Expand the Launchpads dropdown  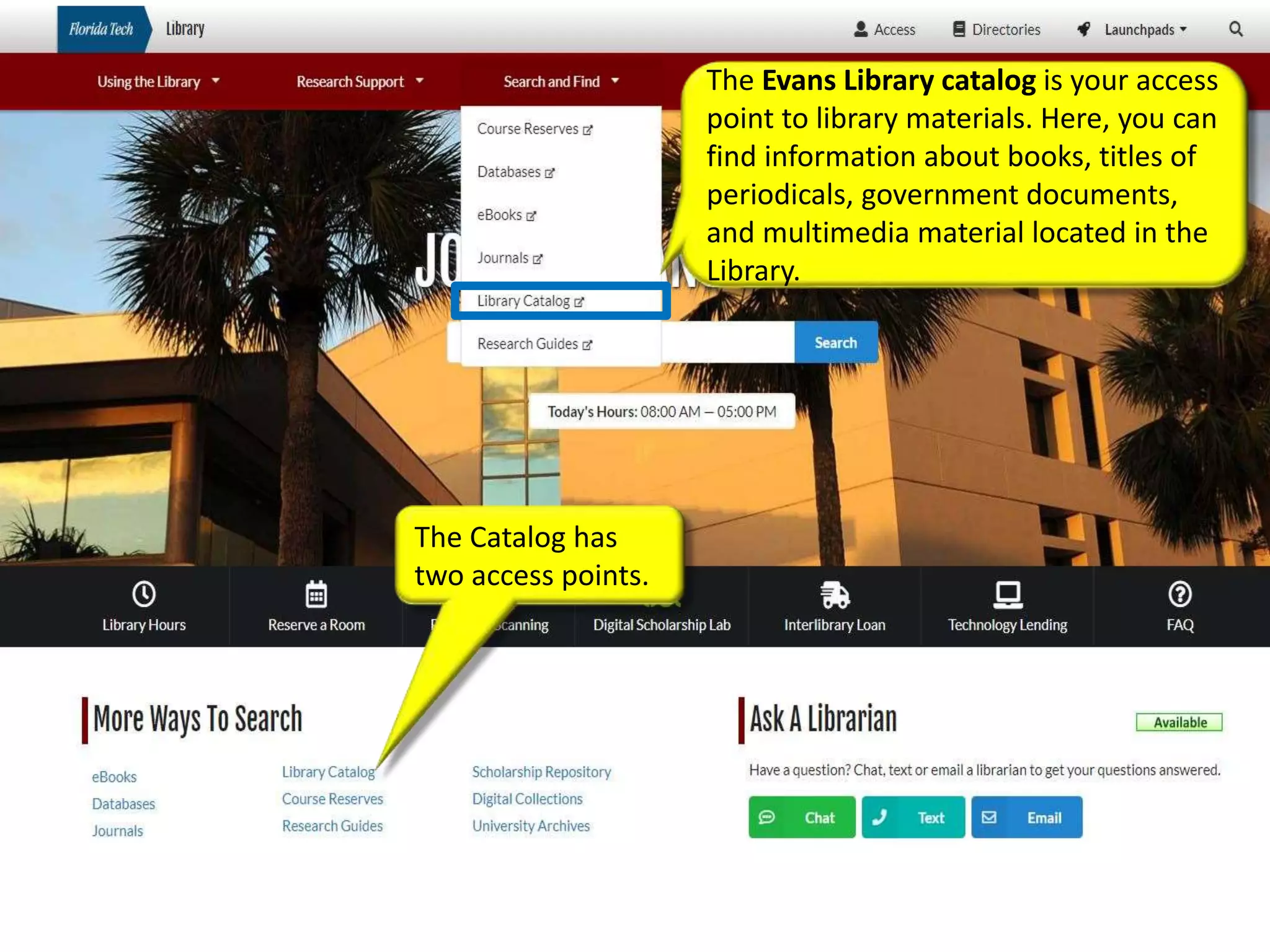click(1145, 29)
